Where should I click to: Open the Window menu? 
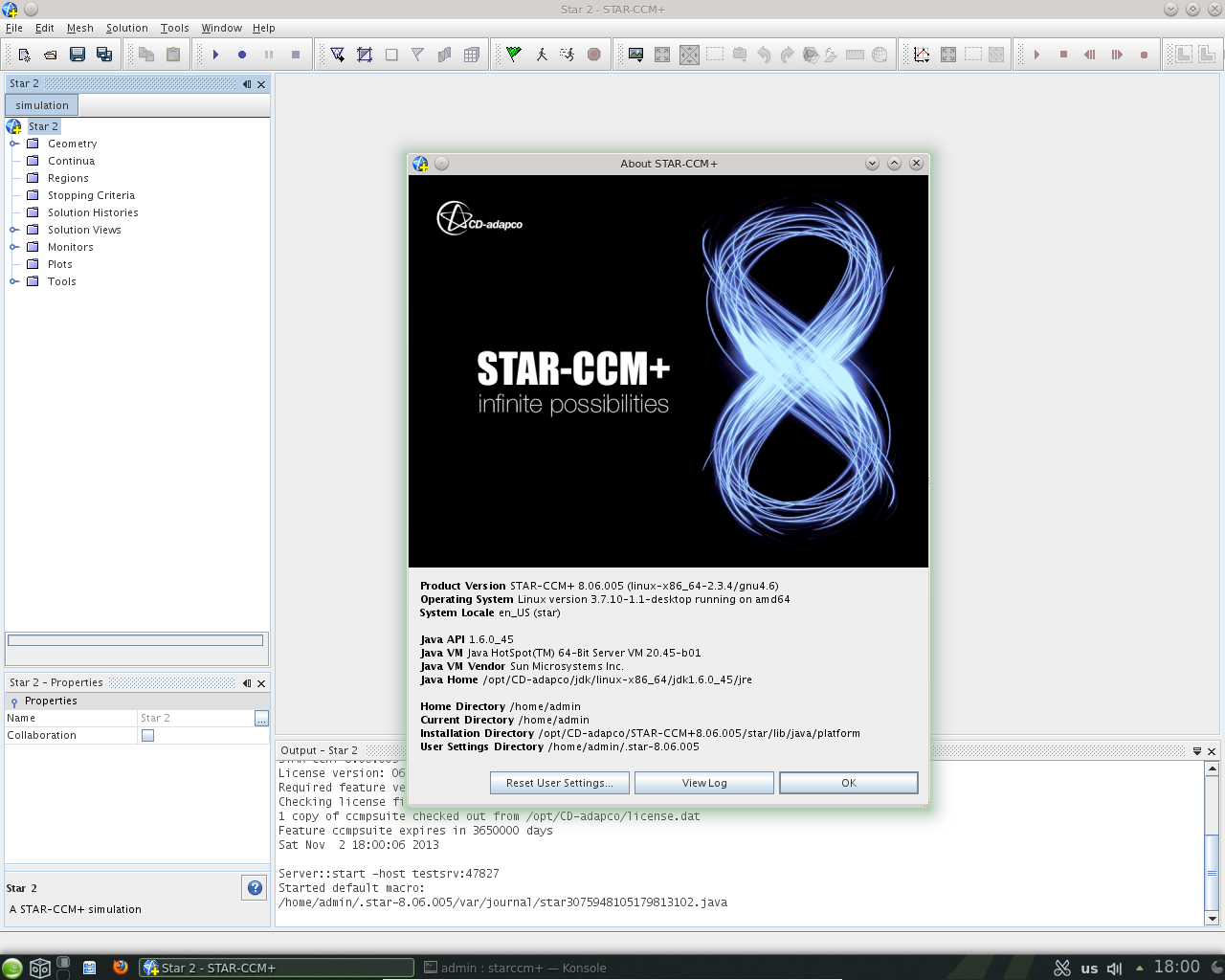[x=222, y=28]
